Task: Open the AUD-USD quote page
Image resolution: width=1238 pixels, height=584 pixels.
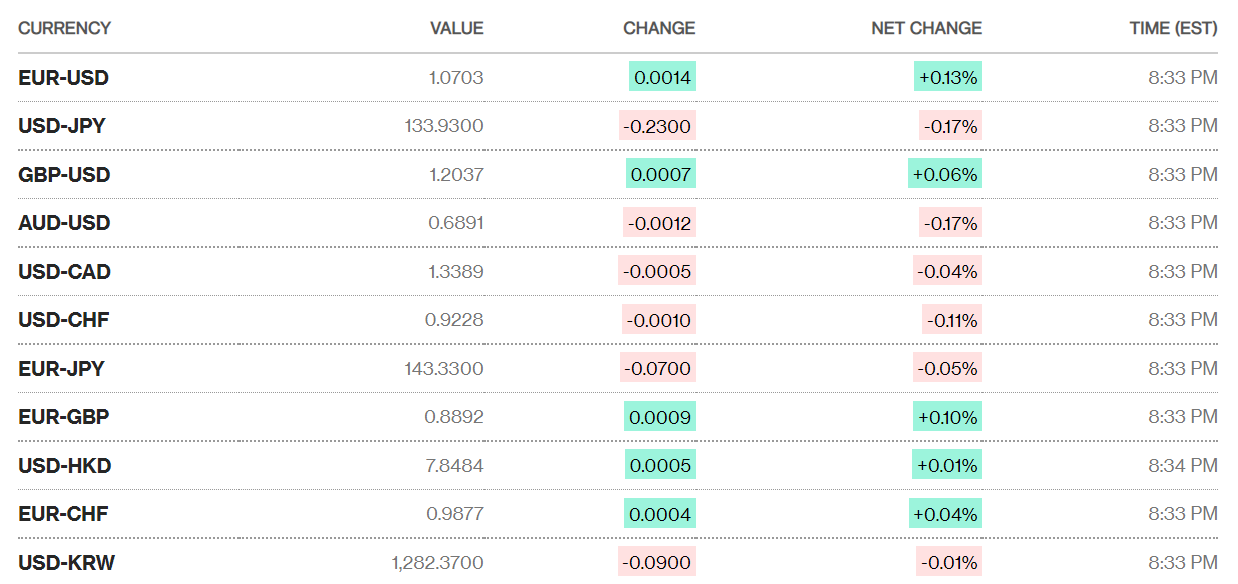Action: coord(64,223)
